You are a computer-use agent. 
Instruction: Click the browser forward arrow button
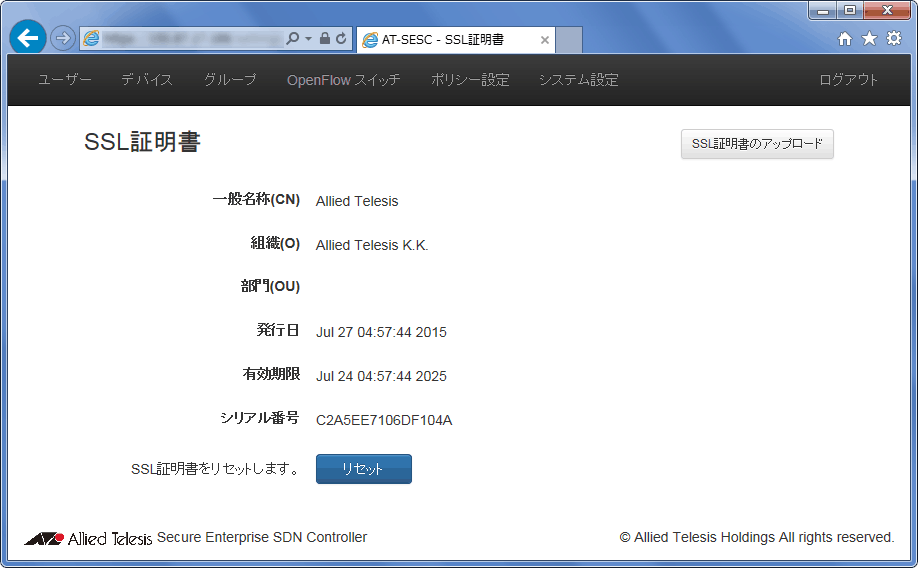[63, 39]
